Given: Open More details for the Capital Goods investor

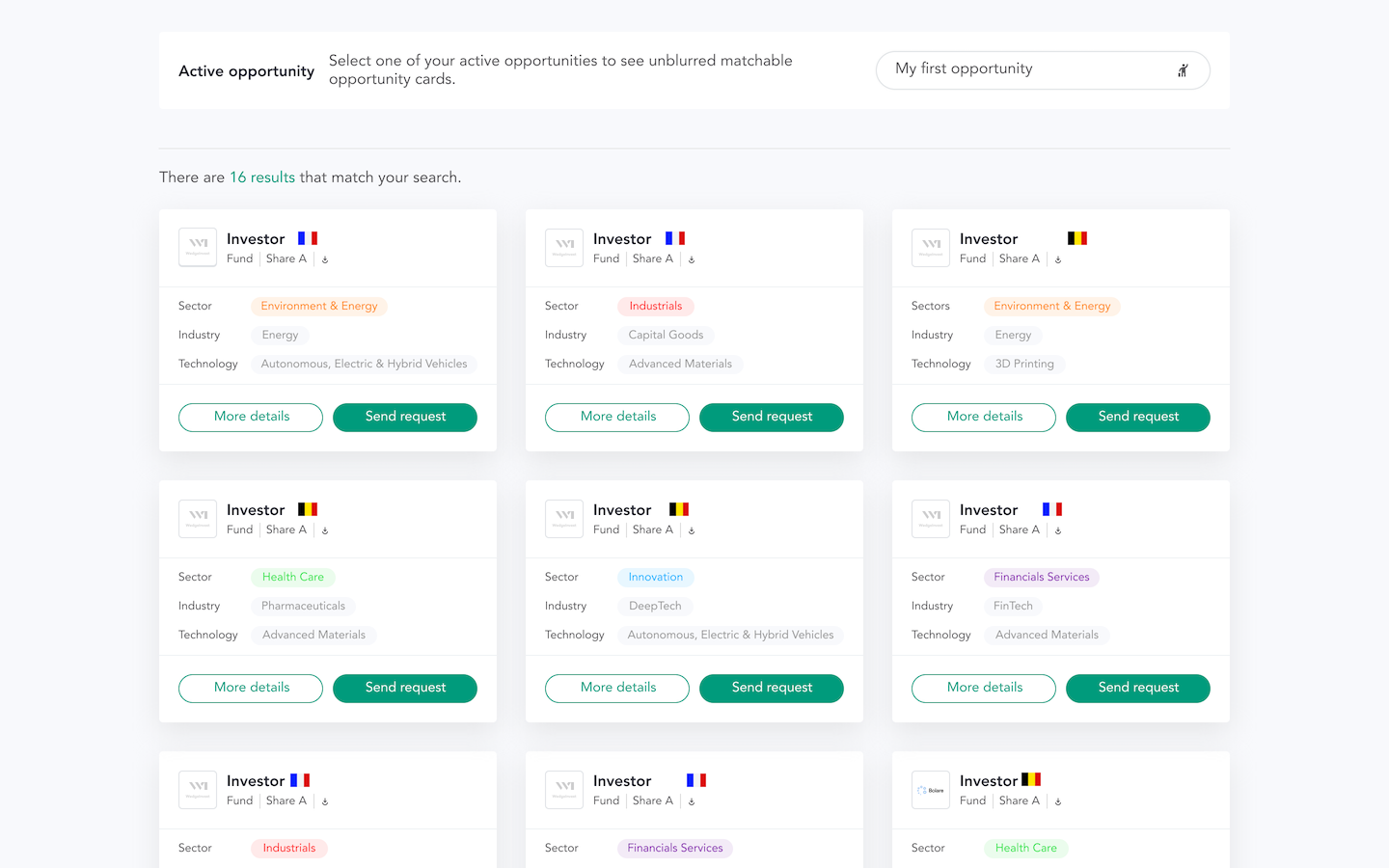Looking at the screenshot, I should click(x=617, y=418).
